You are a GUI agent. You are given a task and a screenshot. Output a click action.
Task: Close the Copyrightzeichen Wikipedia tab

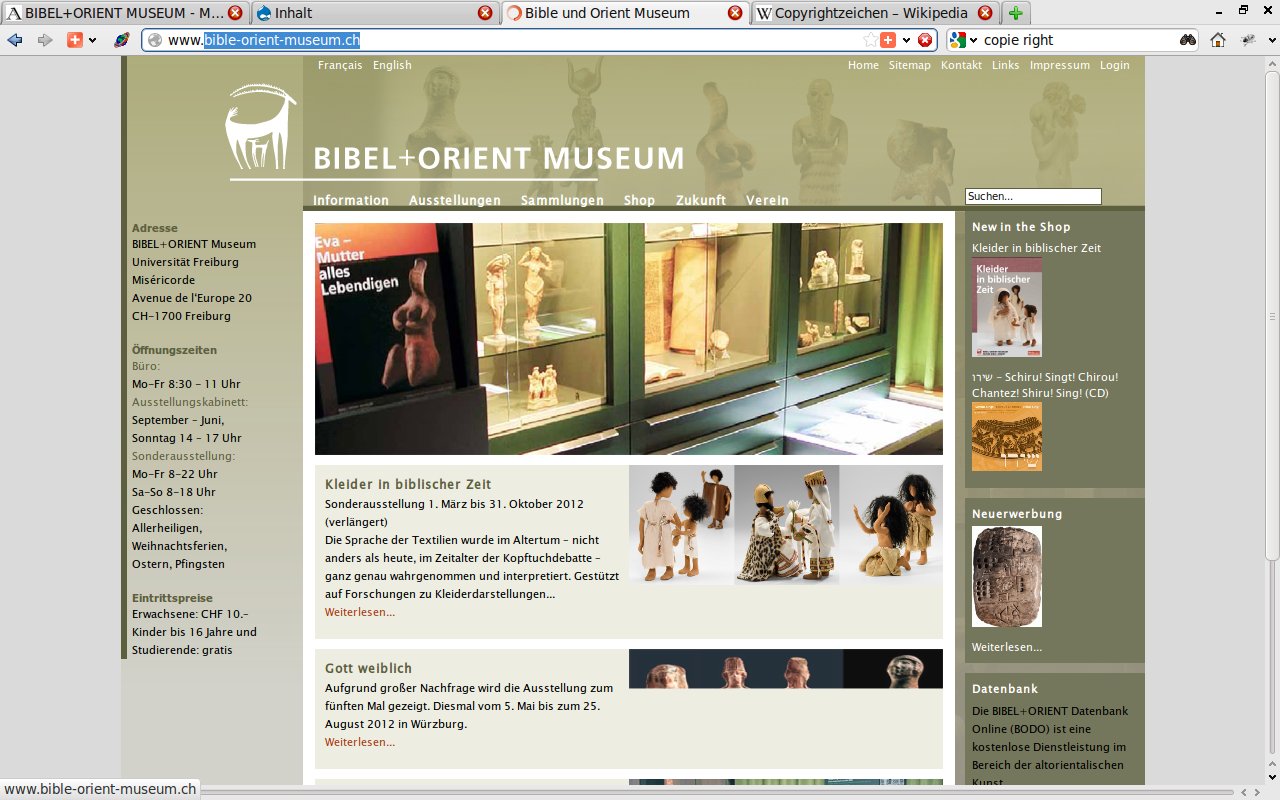click(985, 13)
